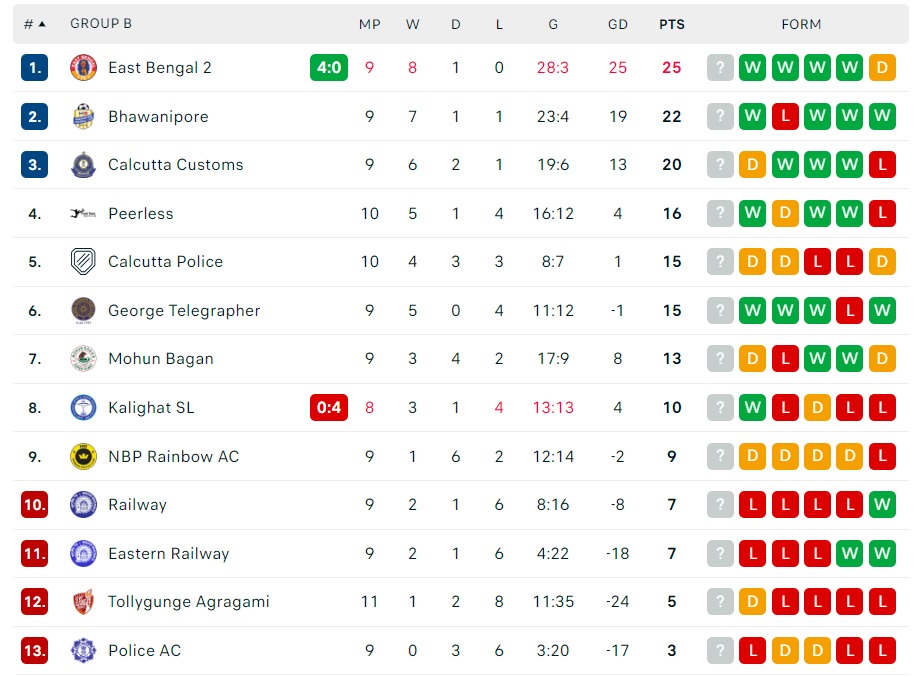Click the Police AC team logo
This screenshot has height=677, width=924.
click(x=83, y=651)
